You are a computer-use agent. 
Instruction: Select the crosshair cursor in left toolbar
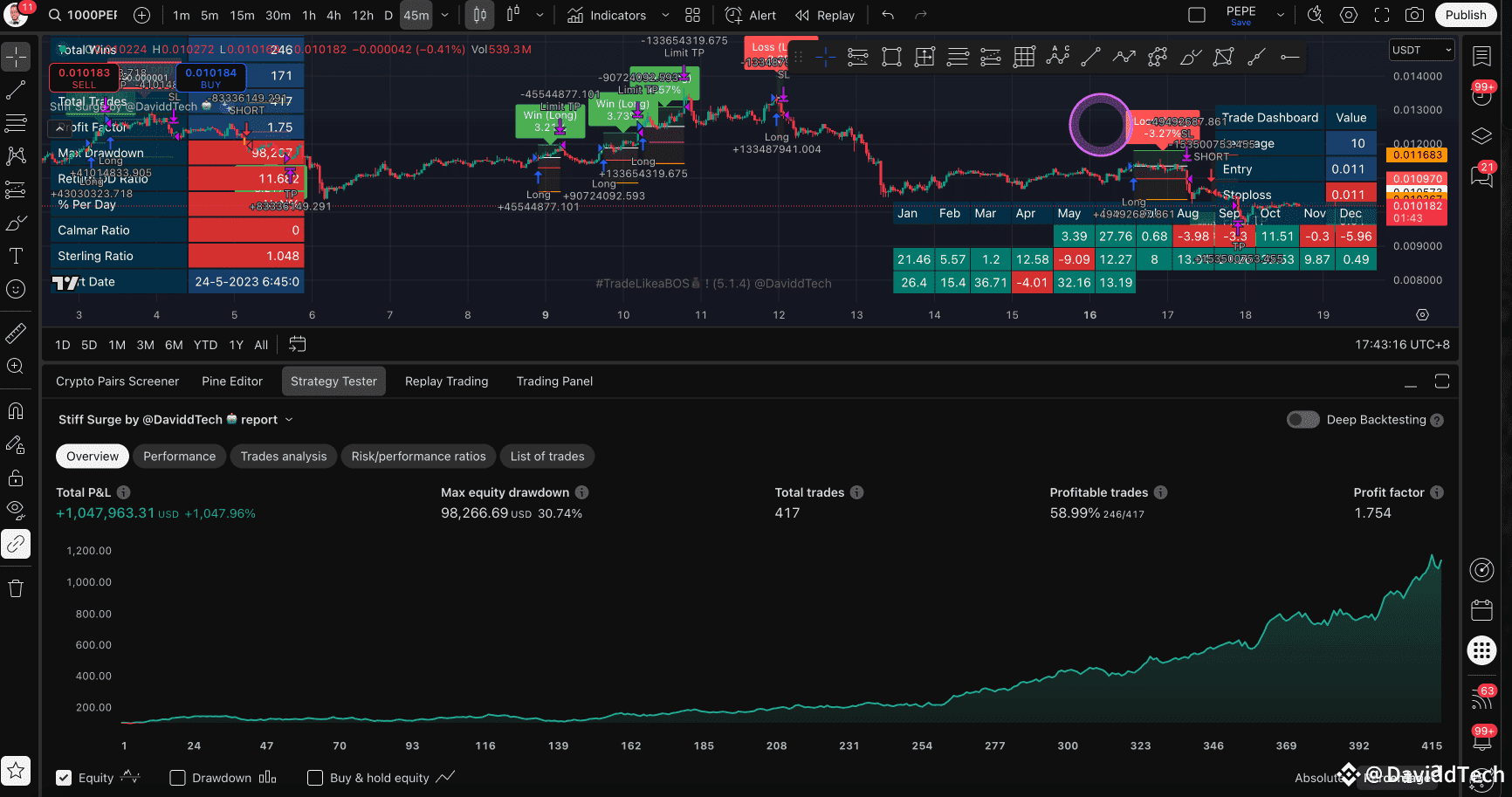[x=16, y=57]
